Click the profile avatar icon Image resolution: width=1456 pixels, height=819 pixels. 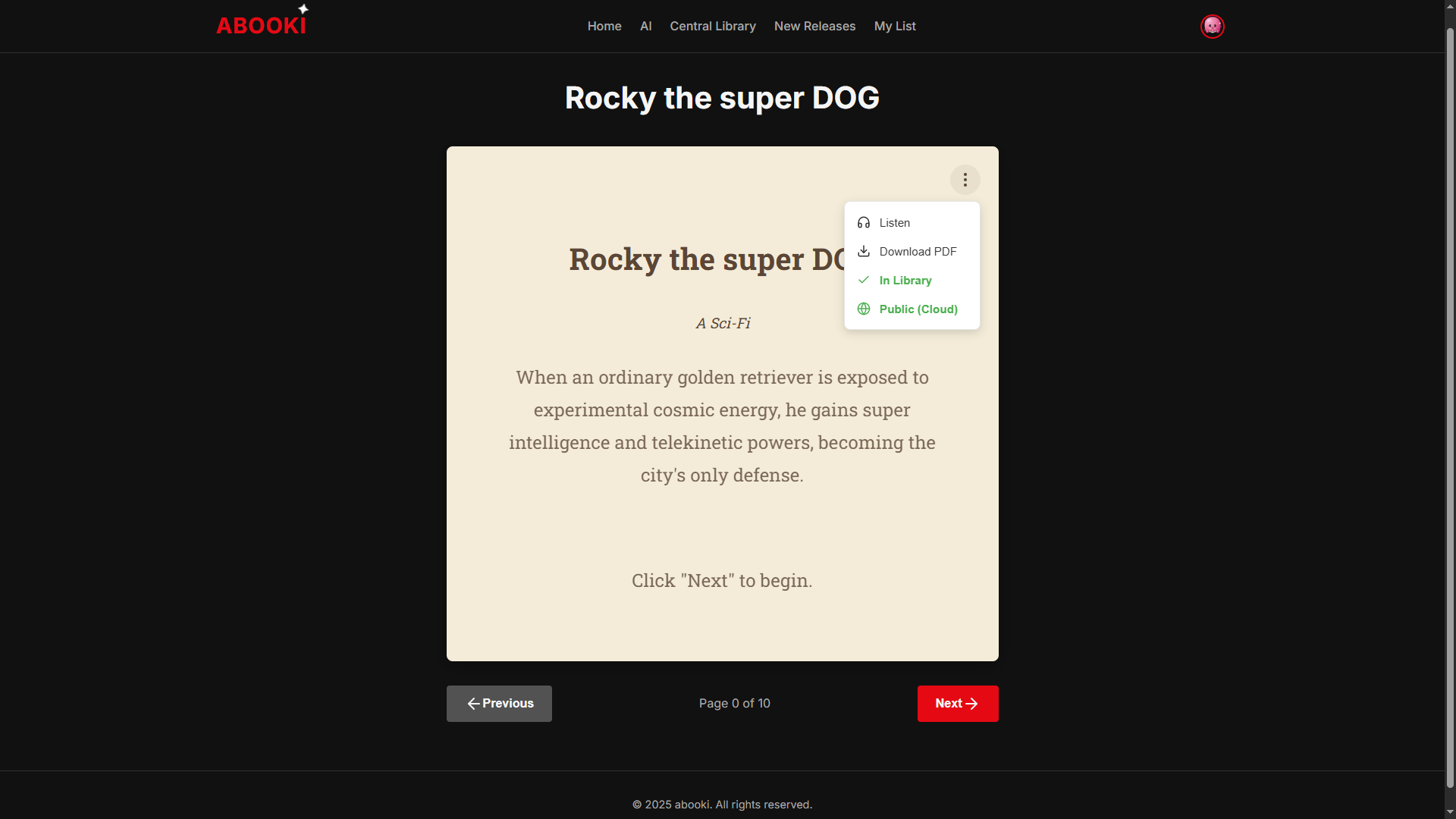tap(1212, 26)
